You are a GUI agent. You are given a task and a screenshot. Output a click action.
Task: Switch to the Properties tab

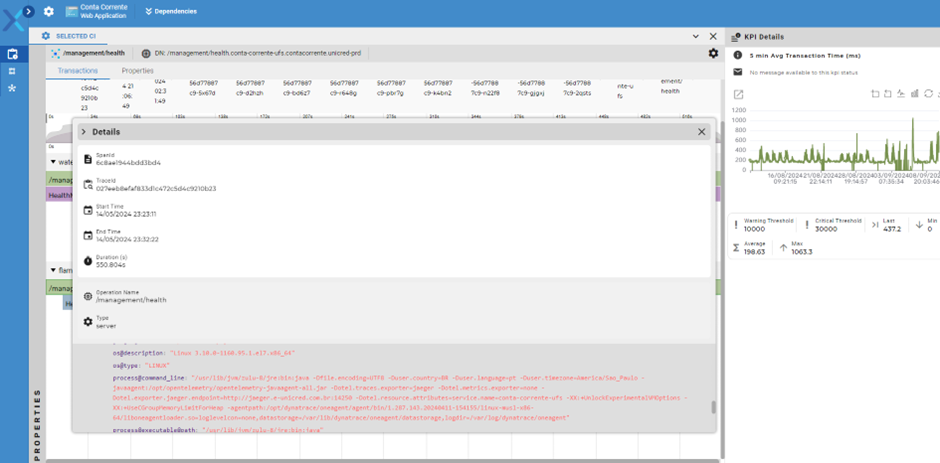pyautogui.click(x=137, y=71)
